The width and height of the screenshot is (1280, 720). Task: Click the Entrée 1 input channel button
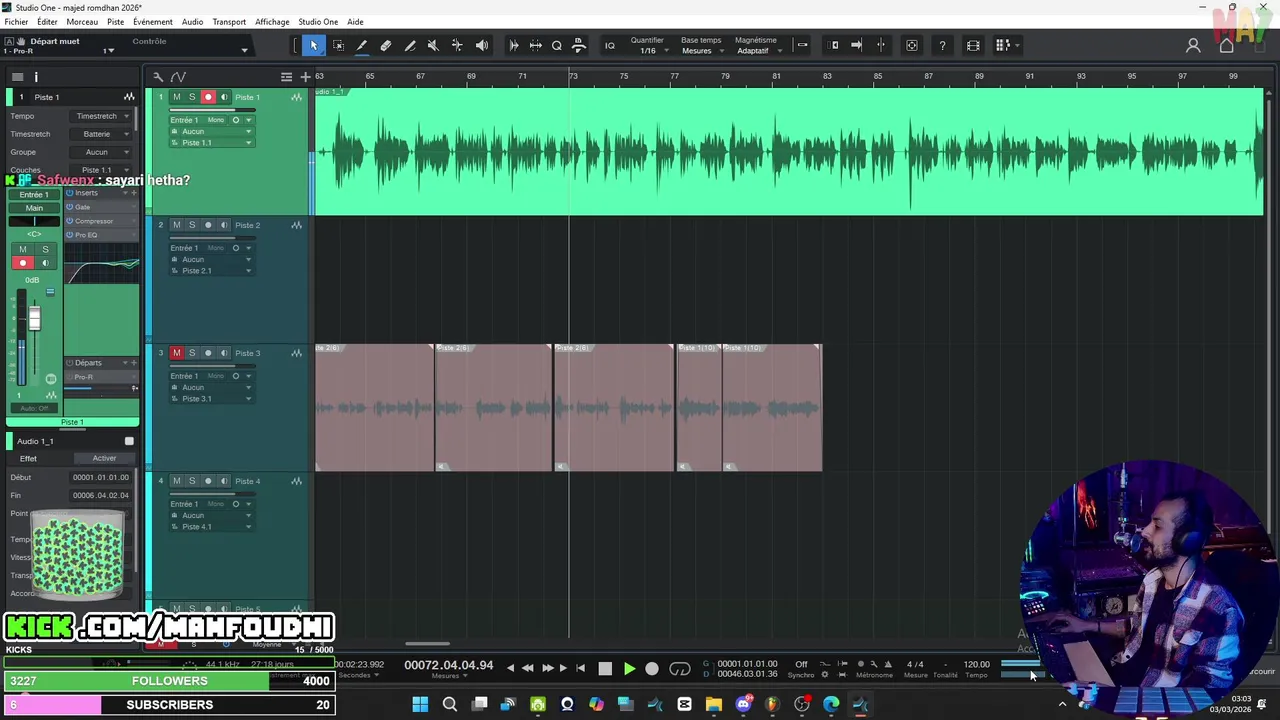pyautogui.click(x=34, y=195)
